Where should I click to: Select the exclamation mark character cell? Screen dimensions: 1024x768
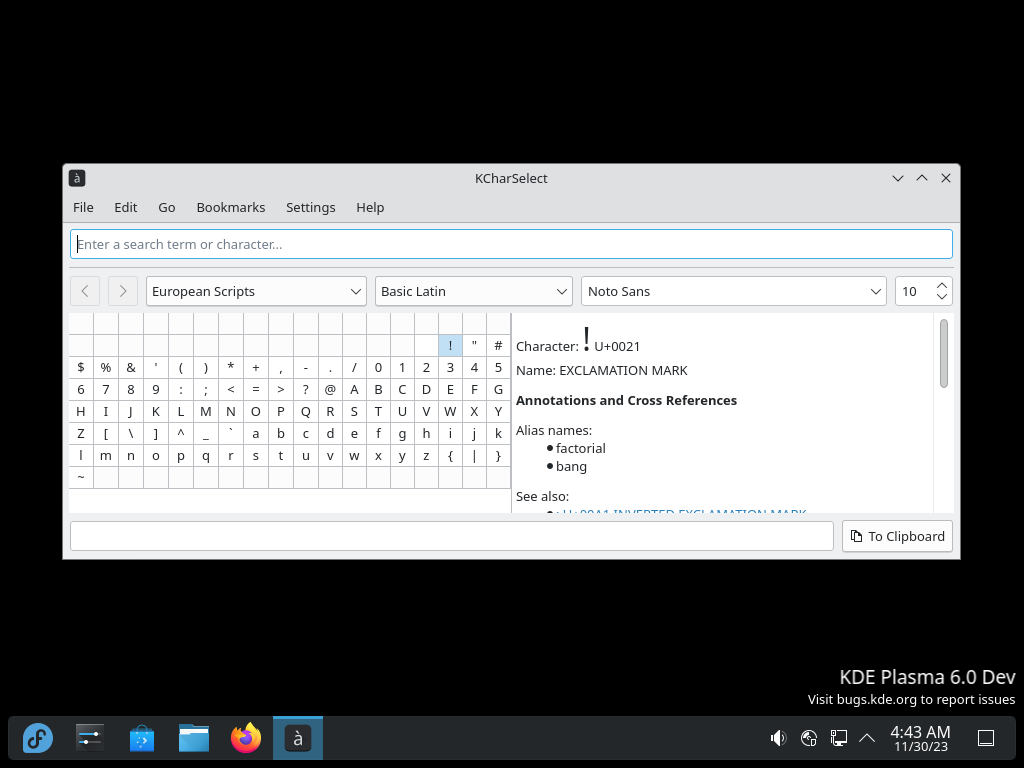(450, 345)
